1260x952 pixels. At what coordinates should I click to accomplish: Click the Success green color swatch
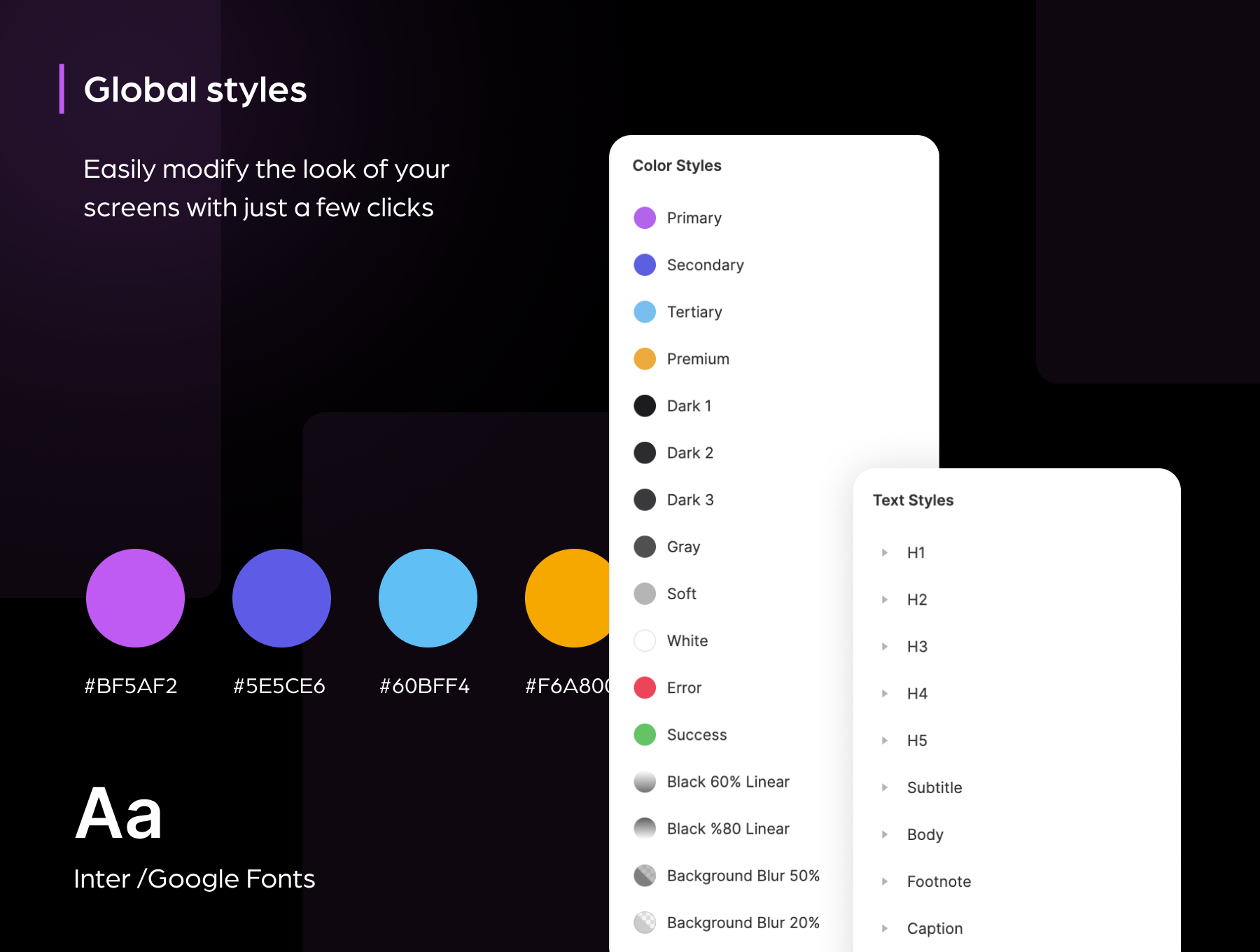(644, 734)
